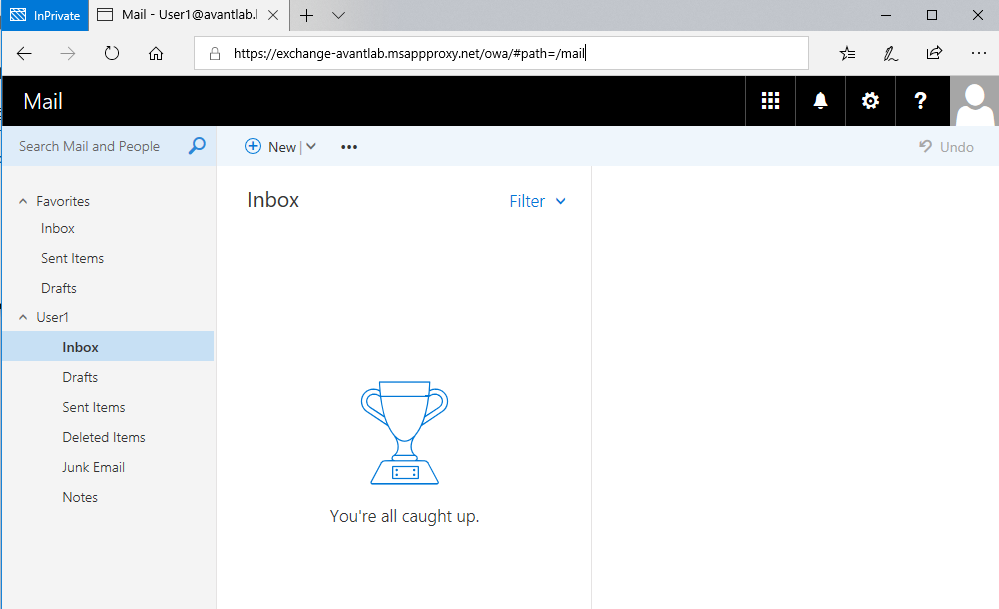Open the Filter dropdown

tap(537, 201)
